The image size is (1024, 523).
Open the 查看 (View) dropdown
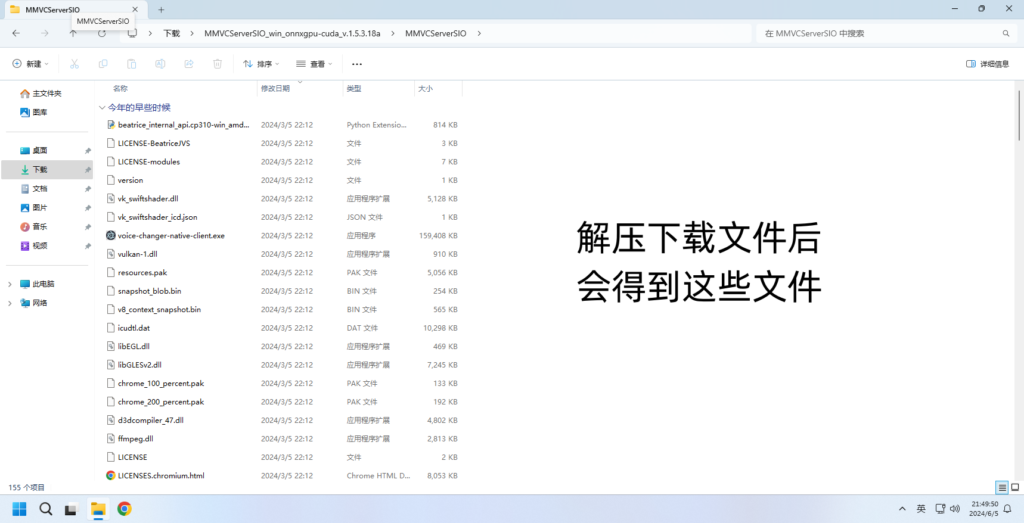tap(314, 64)
